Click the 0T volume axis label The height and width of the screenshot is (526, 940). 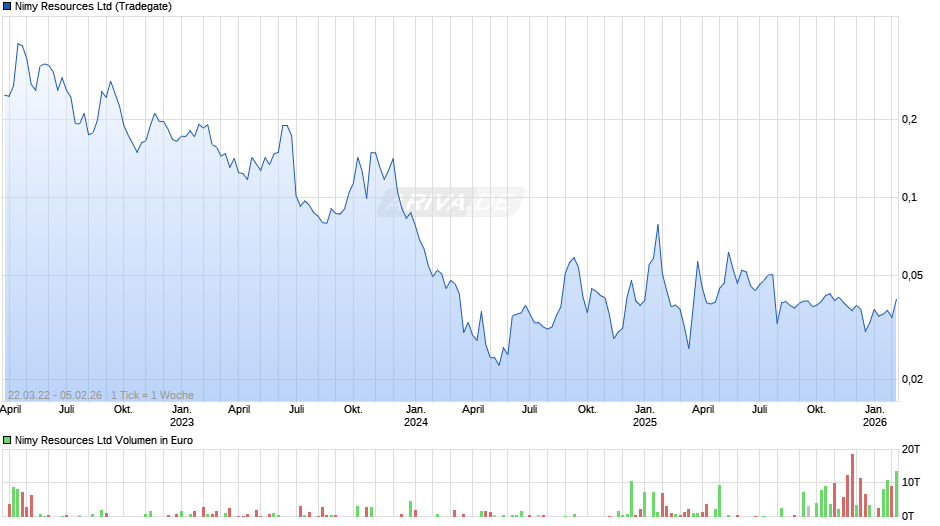[908, 516]
